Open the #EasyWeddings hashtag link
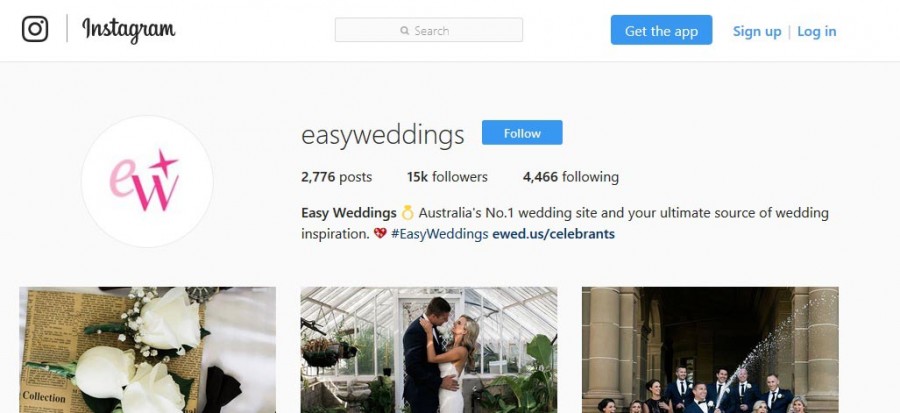 [x=439, y=234]
